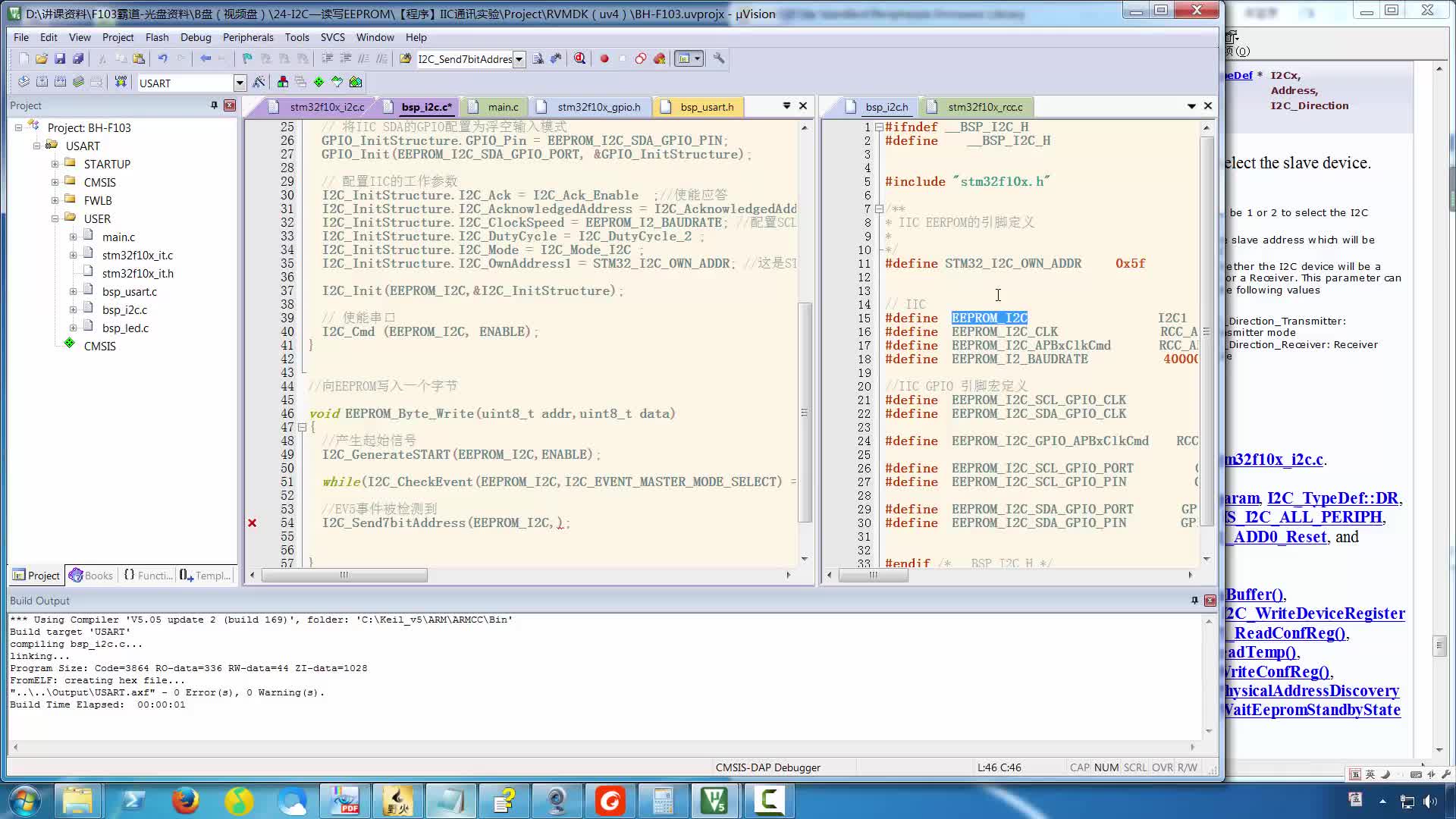
Task: Click the Batch Build toolbar icon
Action: pos(78,82)
